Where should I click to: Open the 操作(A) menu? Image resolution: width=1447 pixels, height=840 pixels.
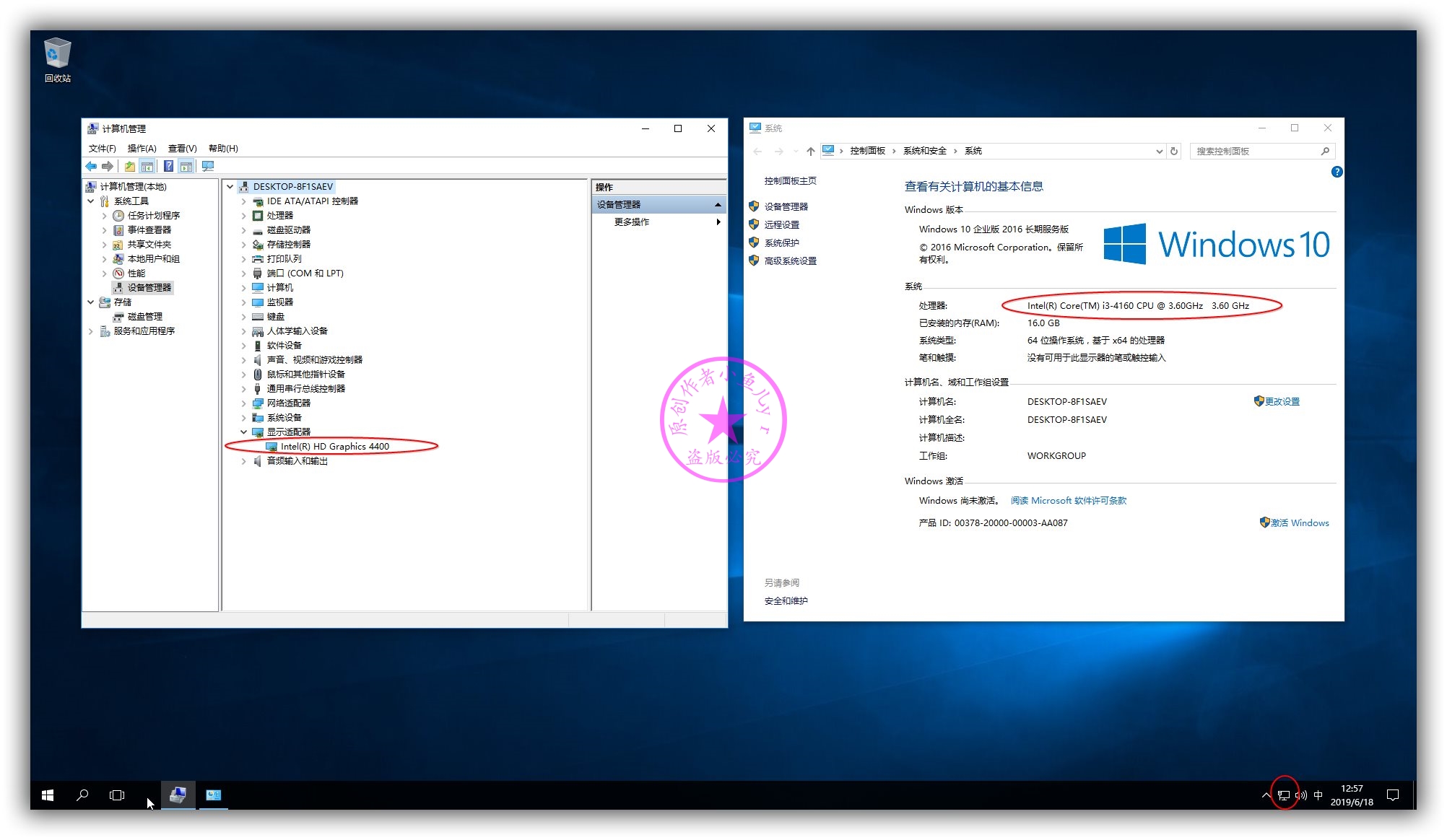tap(142, 149)
